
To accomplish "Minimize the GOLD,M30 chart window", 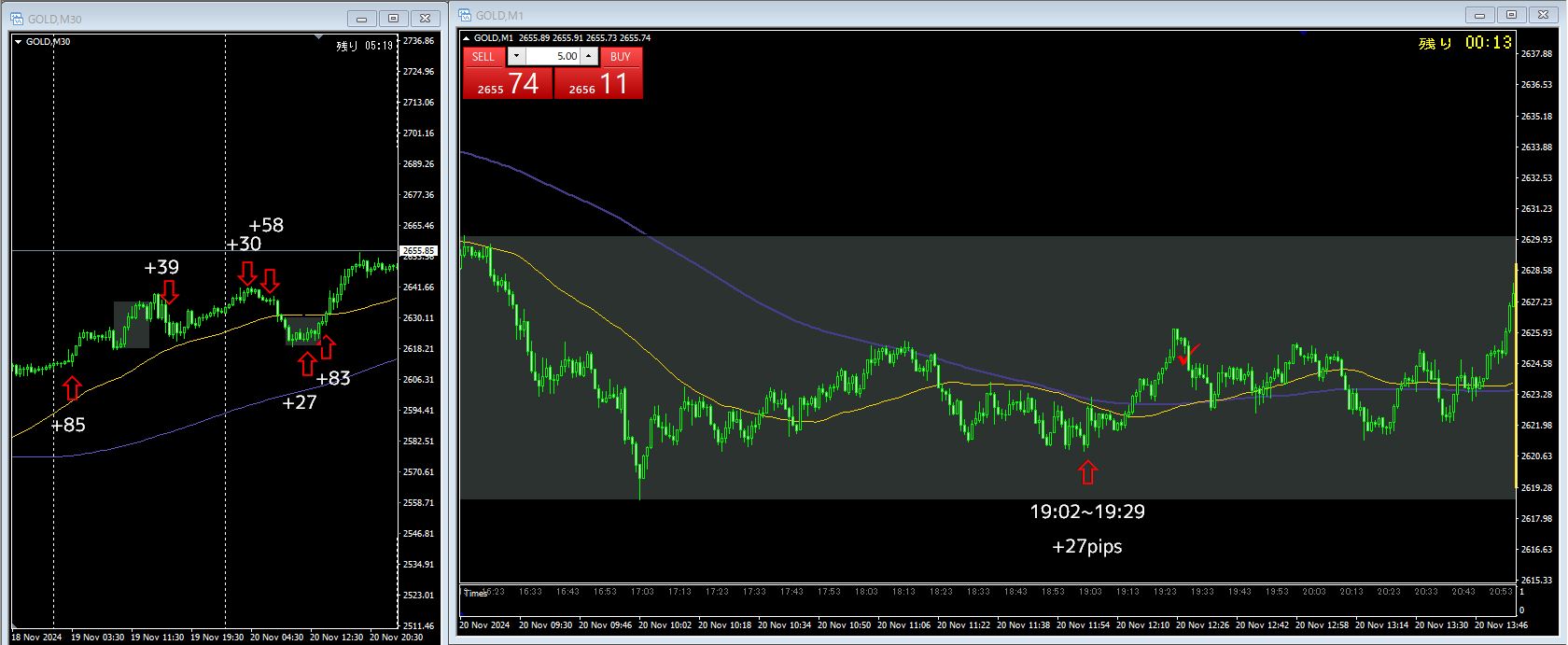I will [361, 18].
